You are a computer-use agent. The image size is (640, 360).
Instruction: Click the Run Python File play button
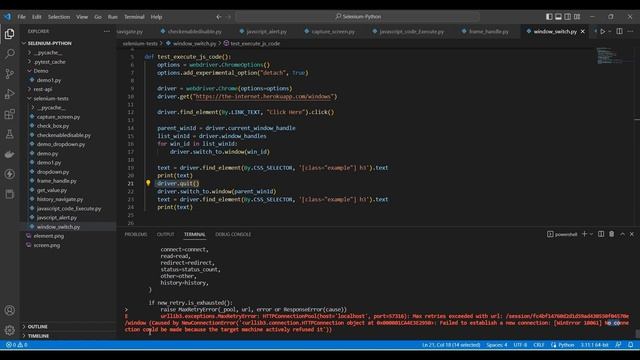tap(602, 31)
